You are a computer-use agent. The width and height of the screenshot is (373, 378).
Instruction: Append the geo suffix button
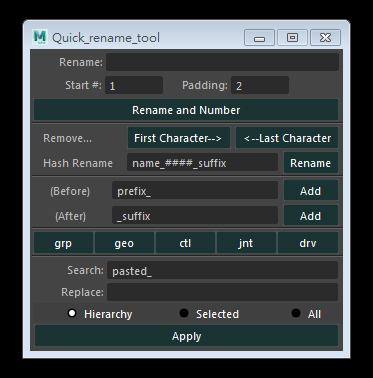coord(124,243)
